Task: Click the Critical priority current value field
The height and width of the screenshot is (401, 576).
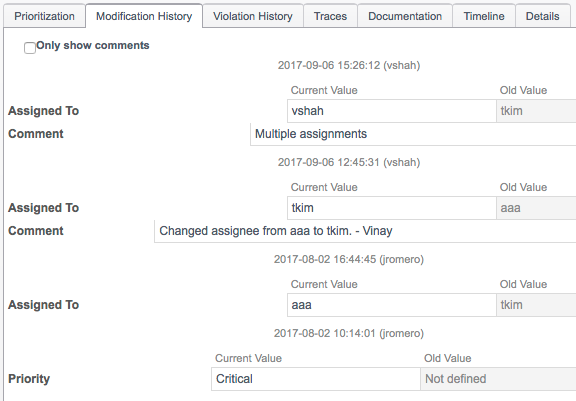Action: tap(316, 379)
